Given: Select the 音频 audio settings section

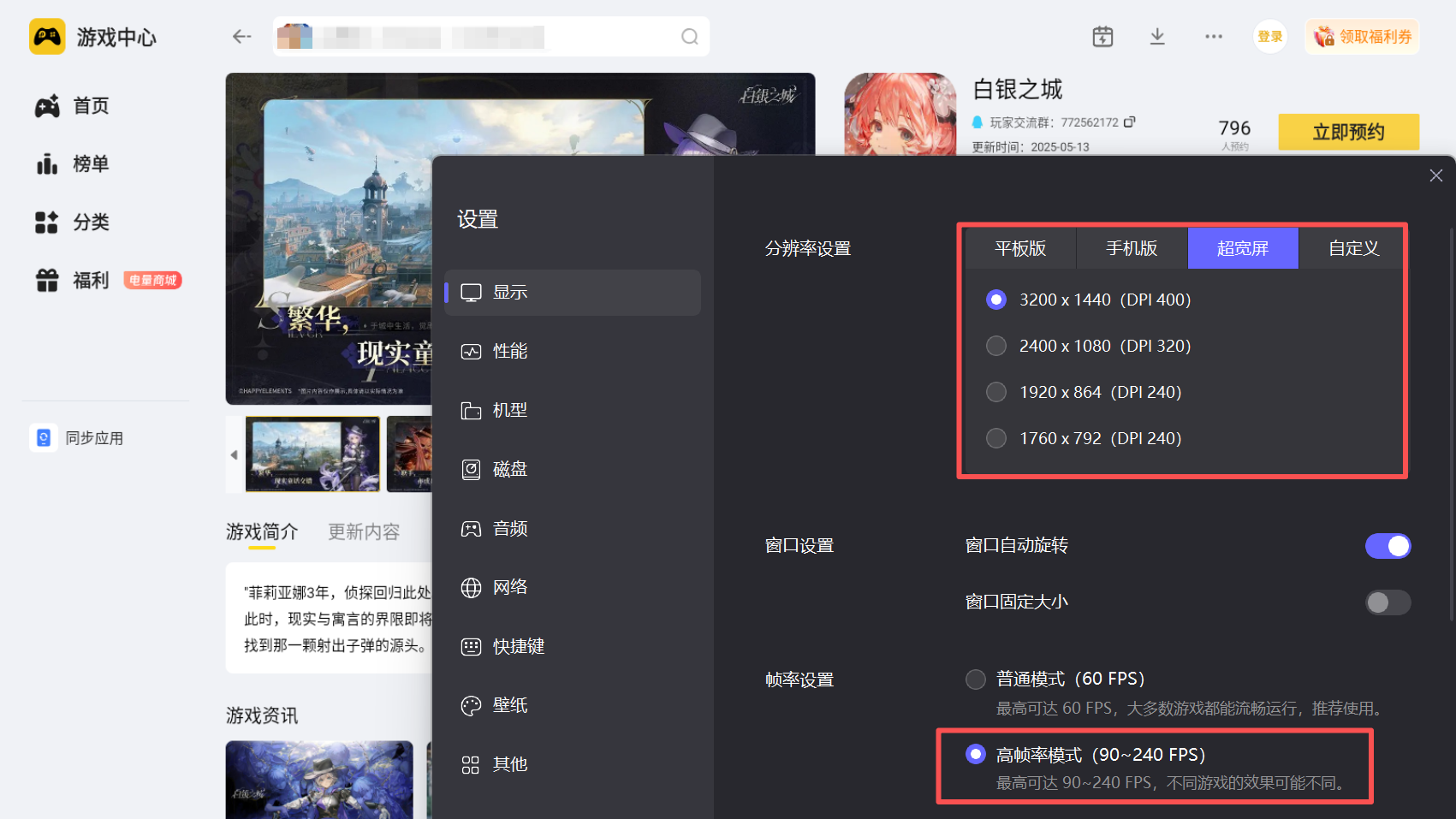Looking at the screenshot, I should tap(573, 529).
